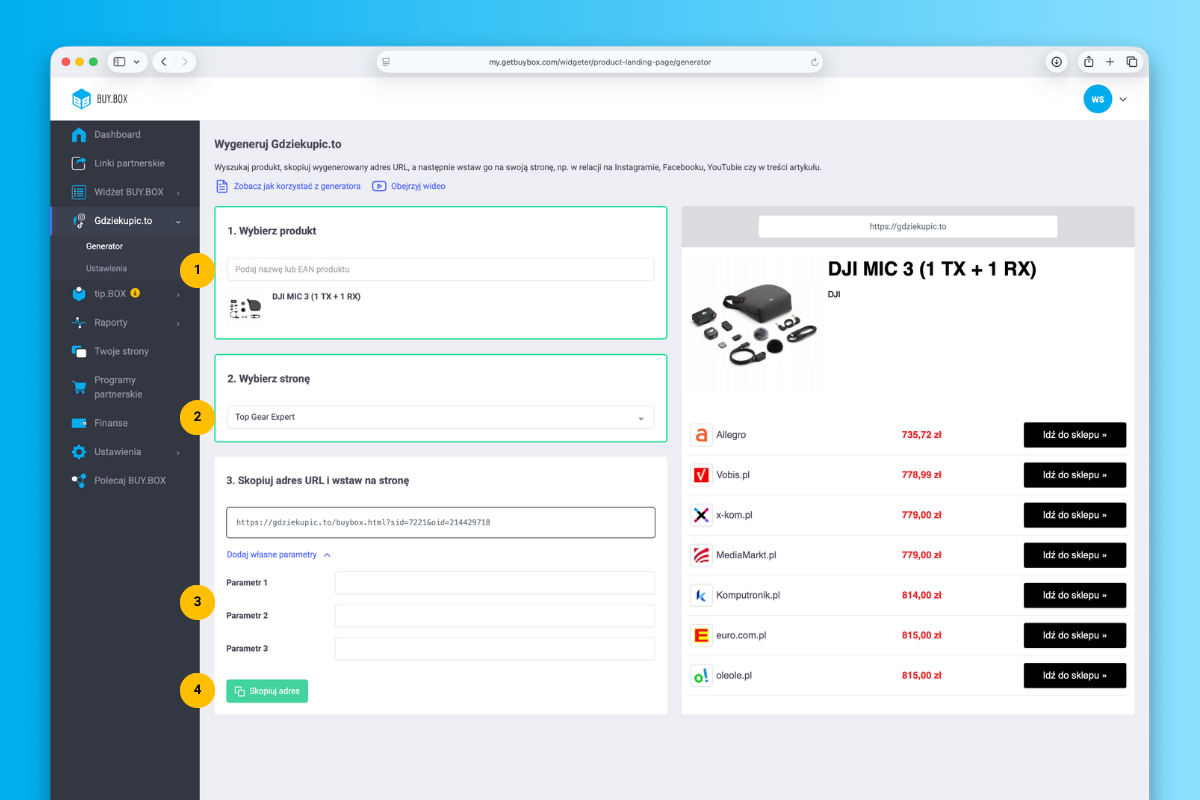
Task: Click Idź do sklepu for Vobis.pl
Action: click(1075, 475)
